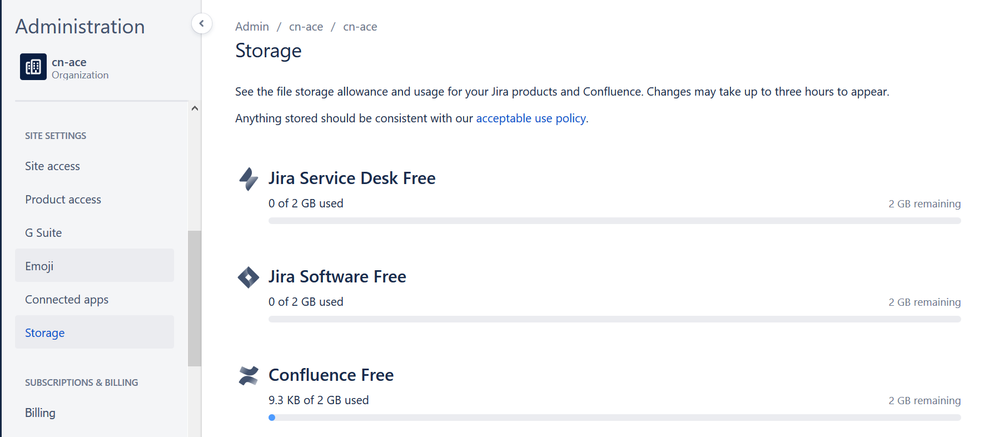
Task: Click the Administration heading
Action: click(x=80, y=27)
